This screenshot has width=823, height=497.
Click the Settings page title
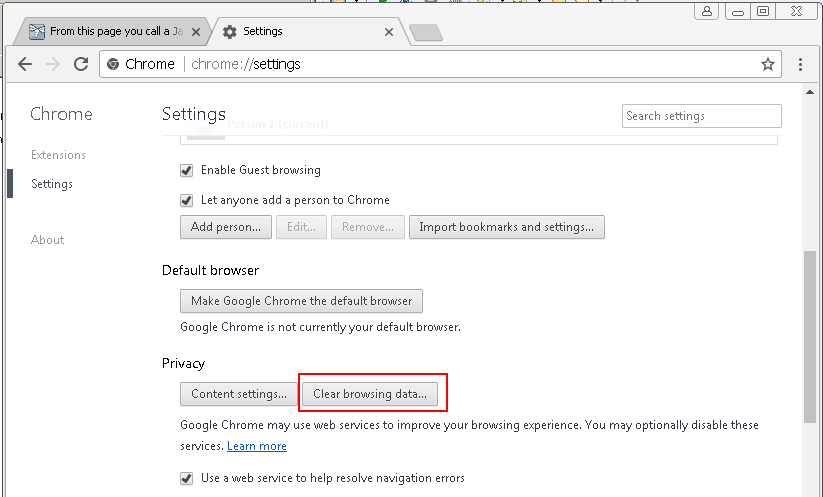coord(194,114)
